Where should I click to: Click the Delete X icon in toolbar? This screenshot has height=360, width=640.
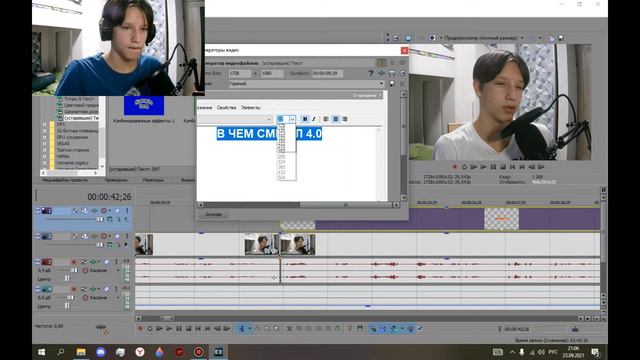coord(289,329)
